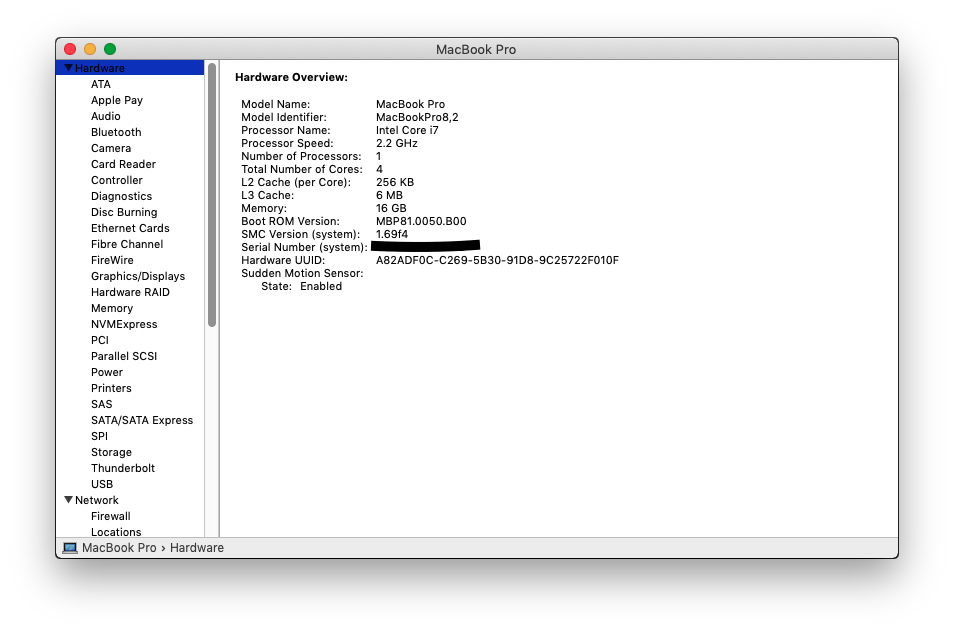Click the Sudden Motion Sensor Enabled state

[321, 286]
